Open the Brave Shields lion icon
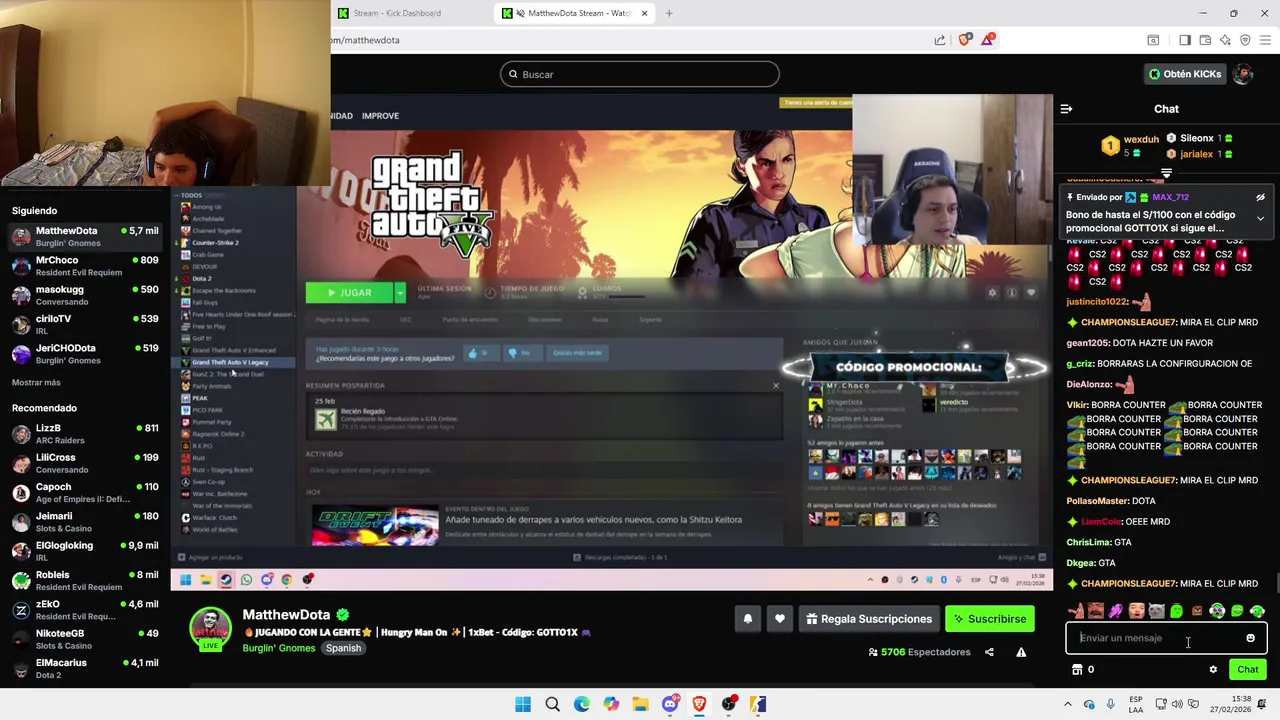Screen dimensions: 1280x720 tap(964, 40)
